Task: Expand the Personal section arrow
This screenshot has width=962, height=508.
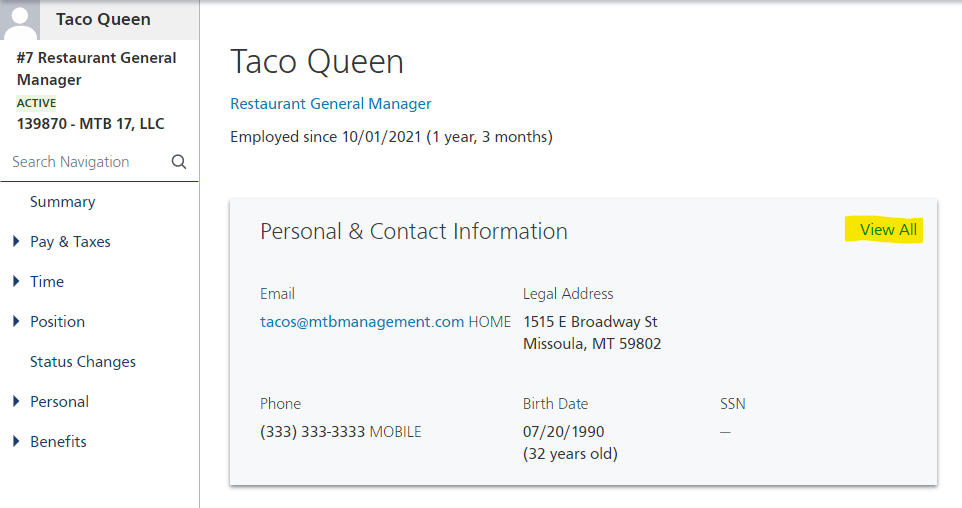Action: (x=16, y=401)
